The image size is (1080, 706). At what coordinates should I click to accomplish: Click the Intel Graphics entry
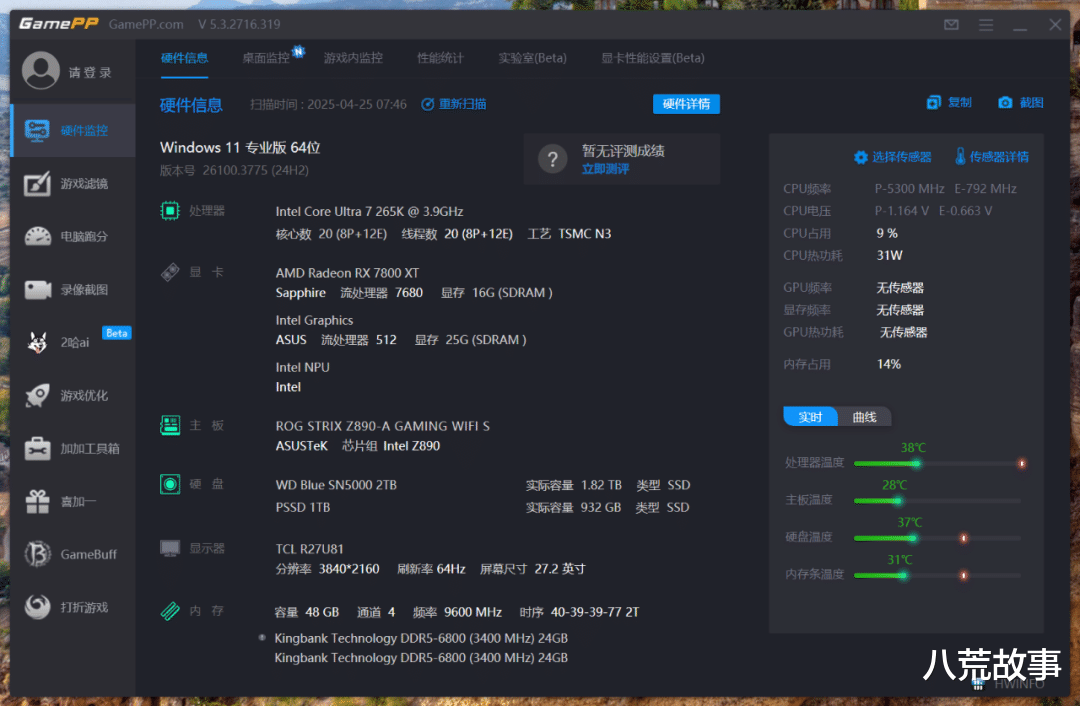314,320
